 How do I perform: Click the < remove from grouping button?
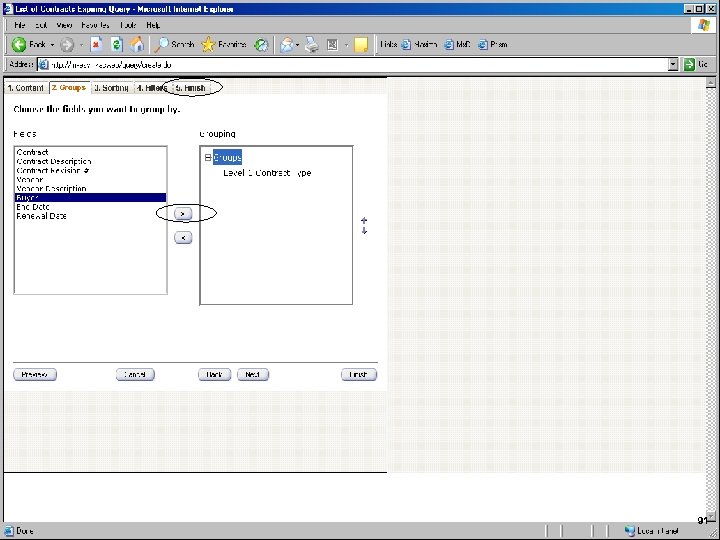(x=183, y=237)
